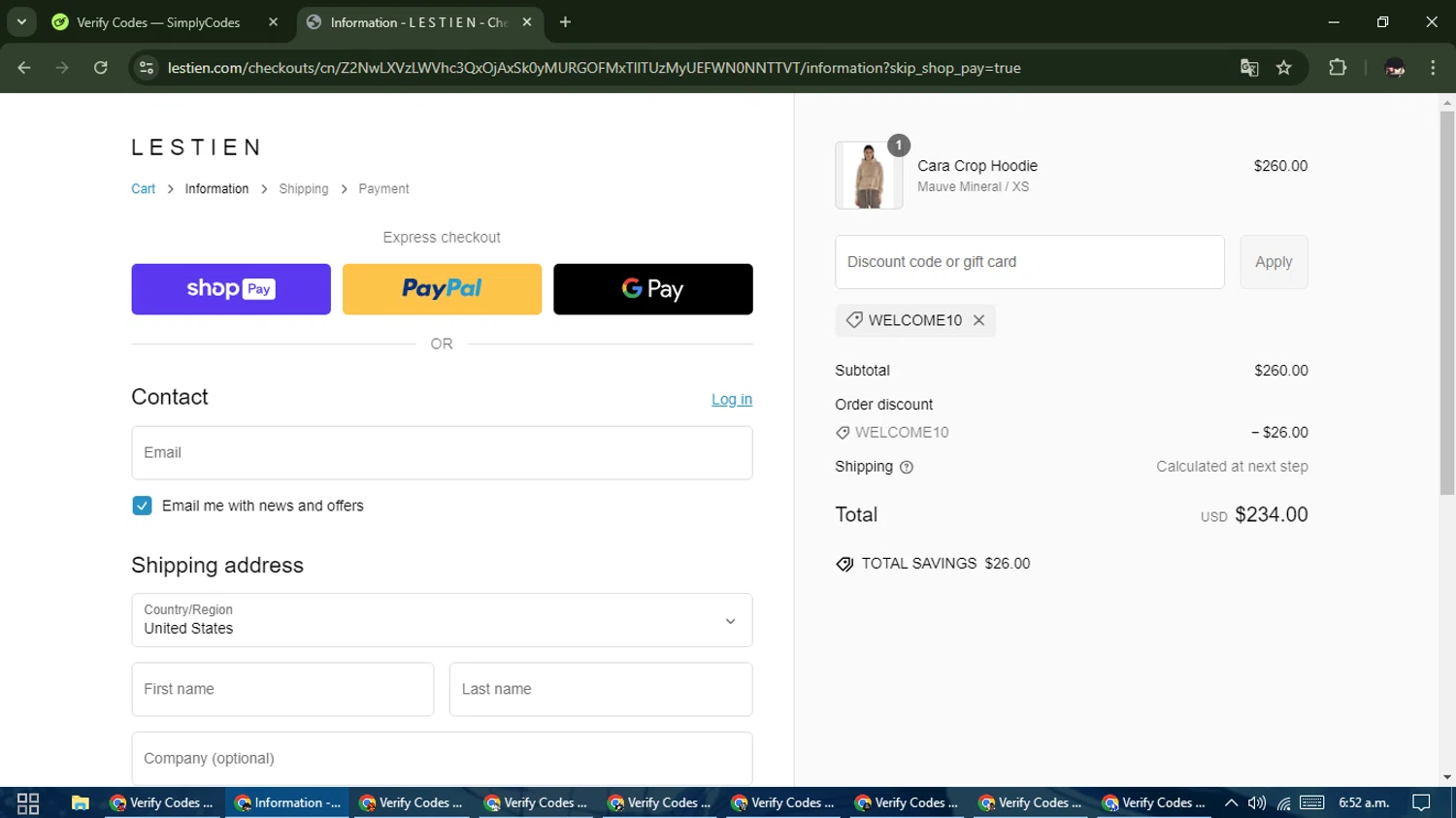Open network settings tray icon
This screenshot has height=818, width=1456.
(1284, 803)
